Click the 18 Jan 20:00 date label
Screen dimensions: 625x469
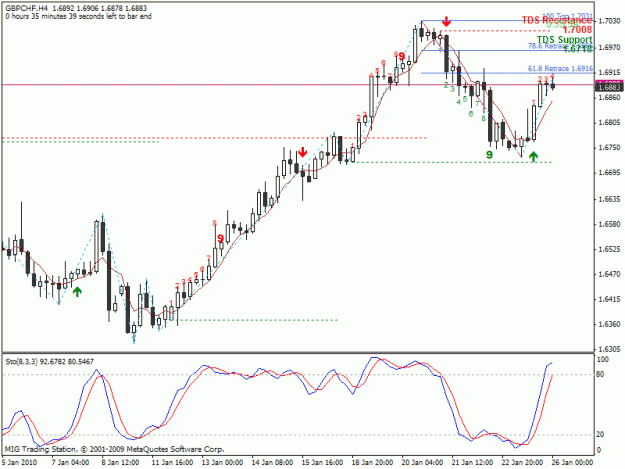point(372,462)
